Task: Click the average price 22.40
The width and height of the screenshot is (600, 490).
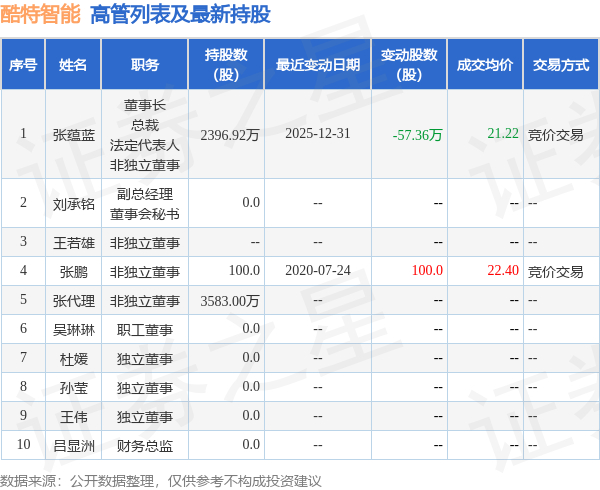Action: pyautogui.click(x=503, y=270)
